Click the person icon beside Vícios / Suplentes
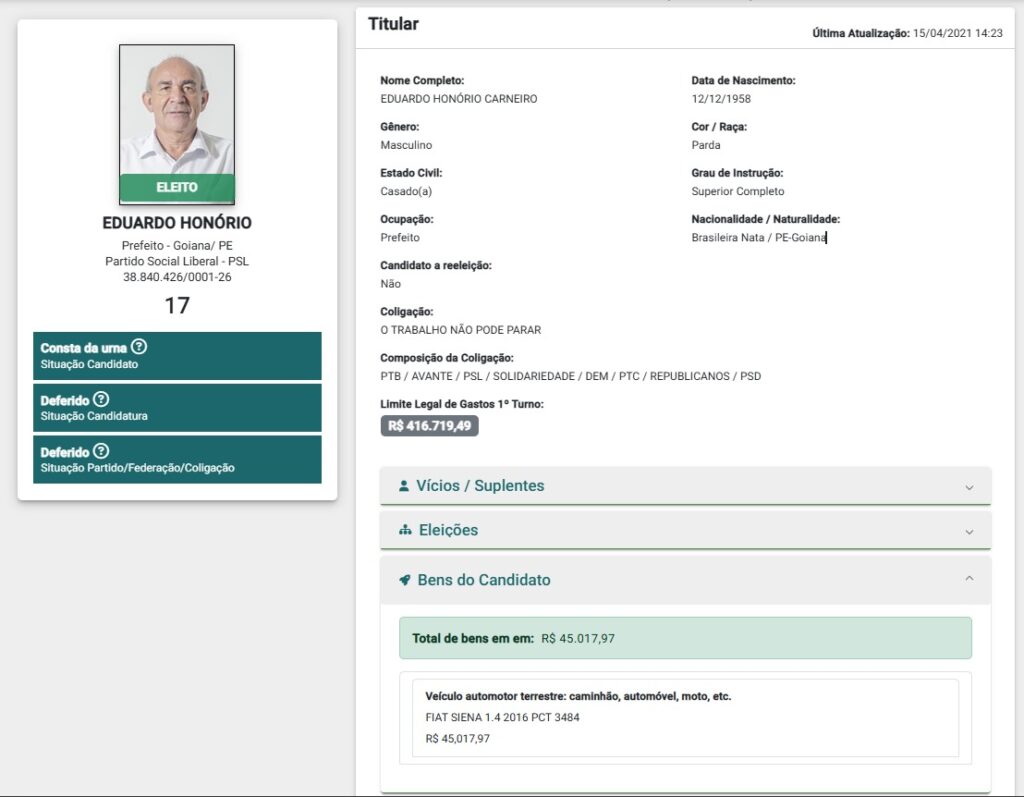Viewport: 1024px width, 797px height. [404, 486]
